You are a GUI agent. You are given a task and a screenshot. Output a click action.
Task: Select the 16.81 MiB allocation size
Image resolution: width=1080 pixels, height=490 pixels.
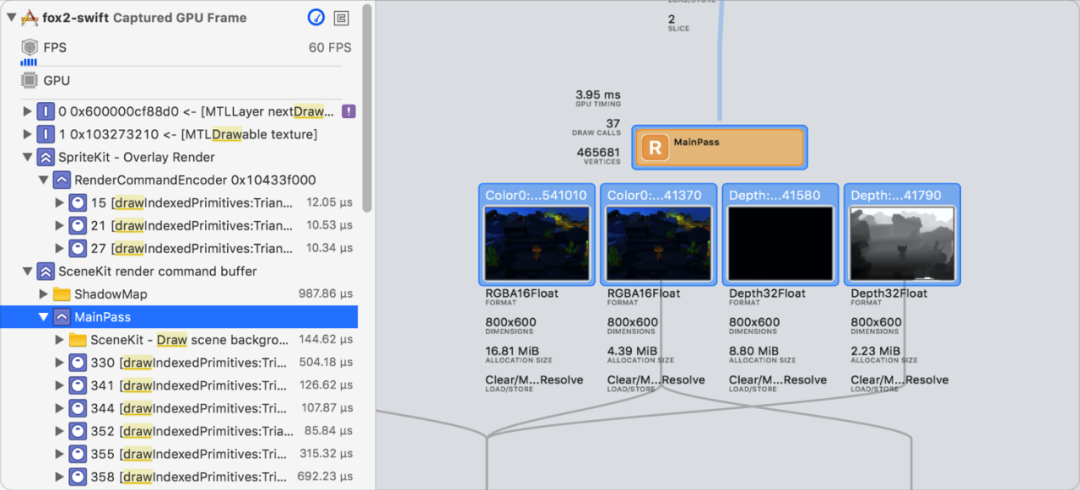click(x=513, y=351)
